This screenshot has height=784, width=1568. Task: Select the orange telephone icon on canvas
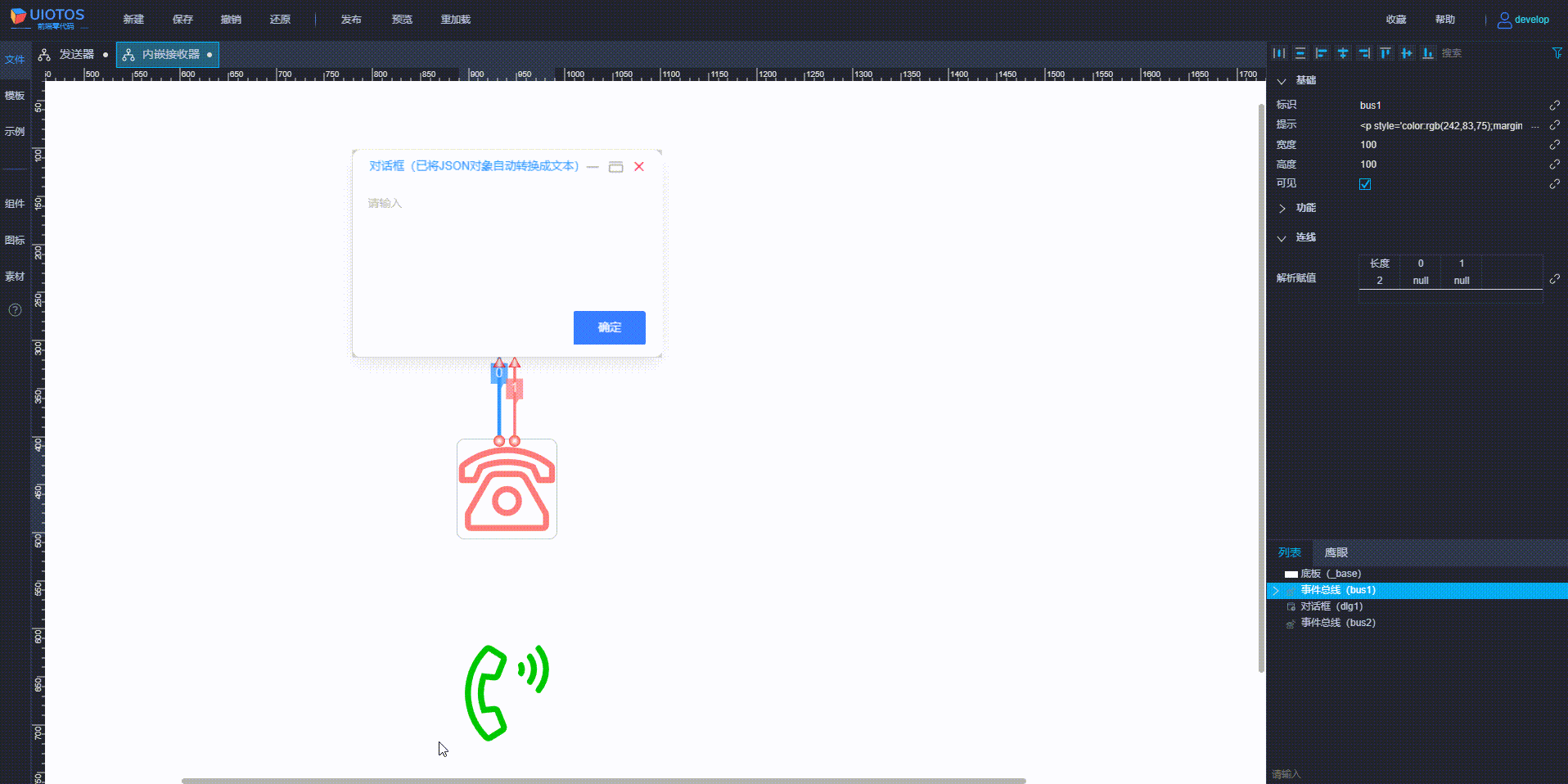(507, 489)
